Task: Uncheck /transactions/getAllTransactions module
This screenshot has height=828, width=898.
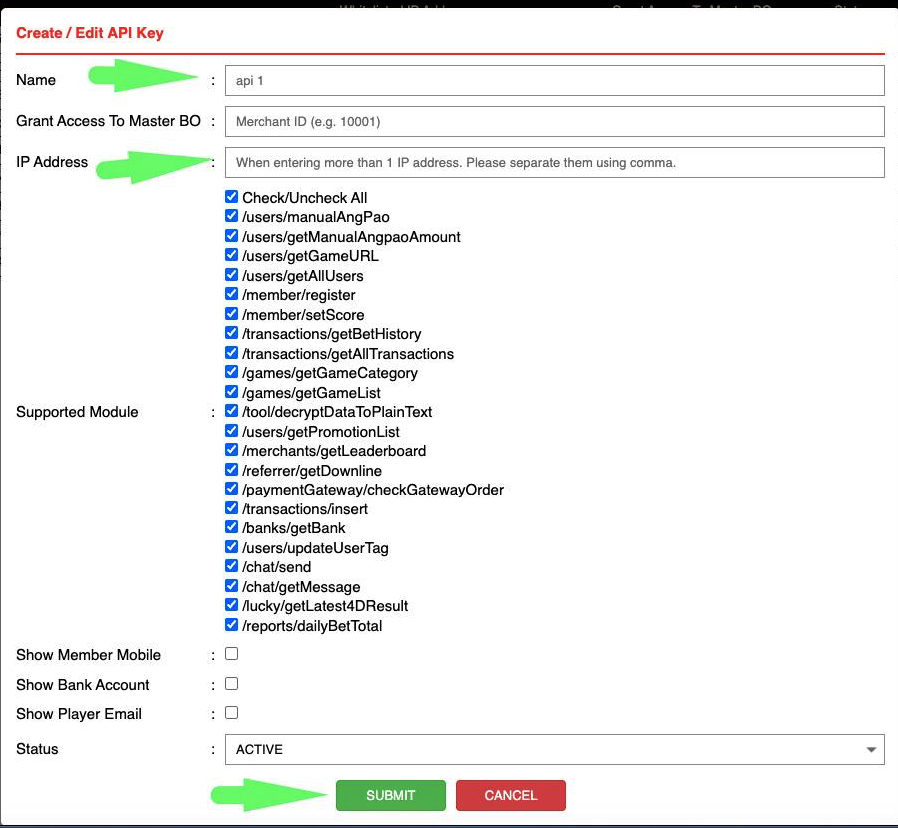Action: (x=231, y=353)
